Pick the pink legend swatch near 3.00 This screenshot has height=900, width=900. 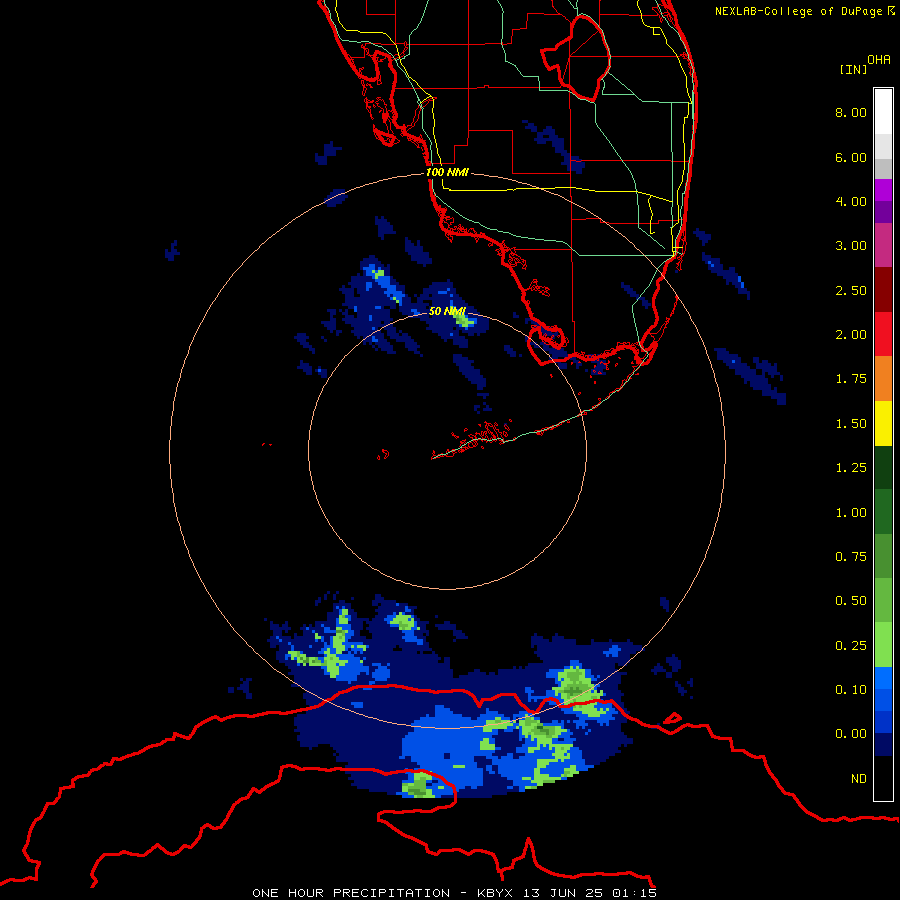(x=883, y=245)
